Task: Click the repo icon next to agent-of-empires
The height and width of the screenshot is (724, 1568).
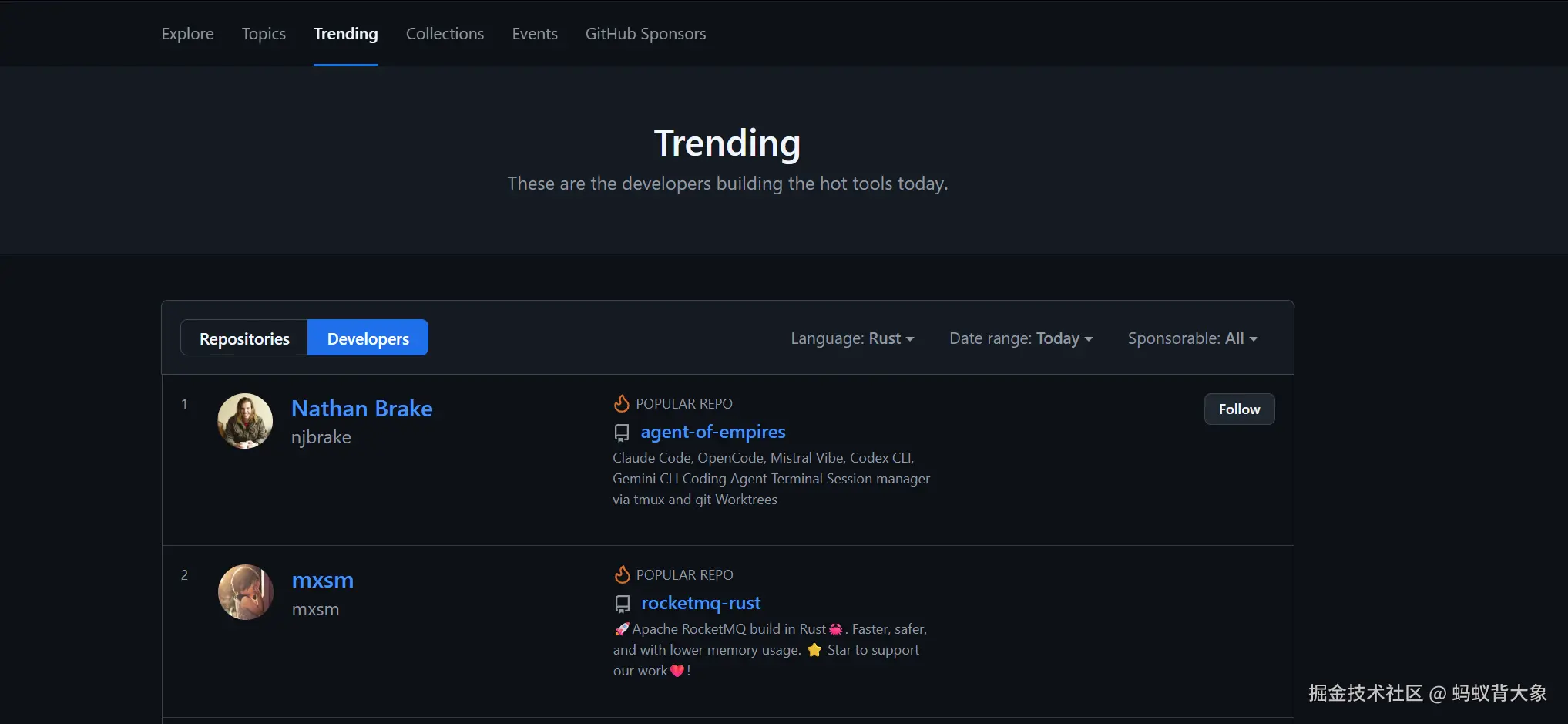Action: pyautogui.click(x=621, y=433)
